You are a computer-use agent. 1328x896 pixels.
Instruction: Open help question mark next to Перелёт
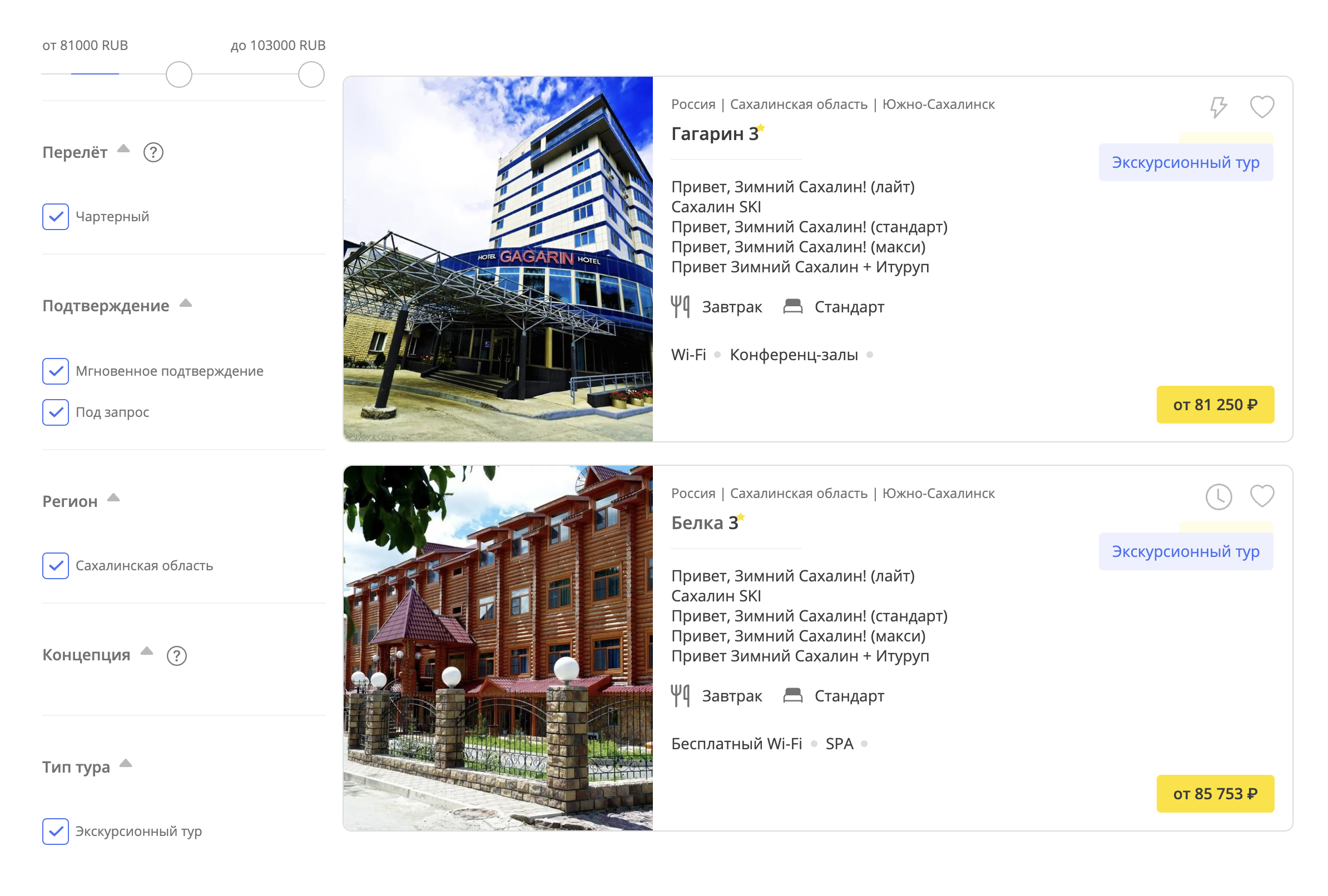(153, 152)
